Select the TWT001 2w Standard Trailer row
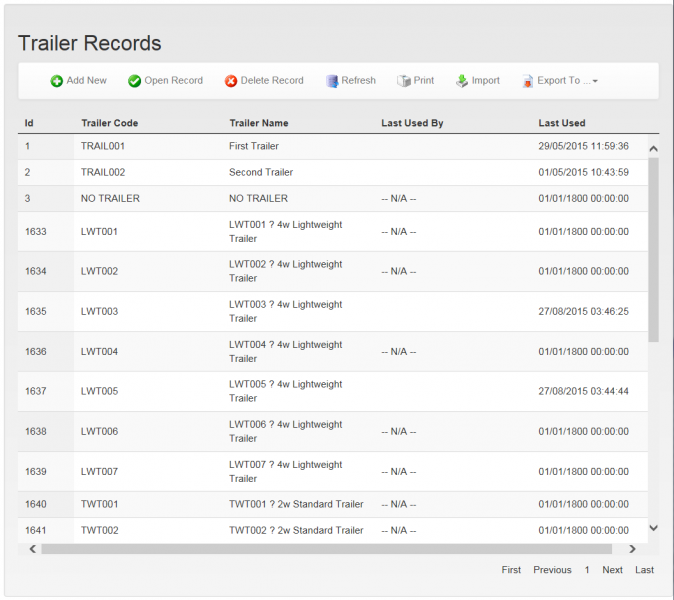This screenshot has width=674, height=600. click(333, 505)
